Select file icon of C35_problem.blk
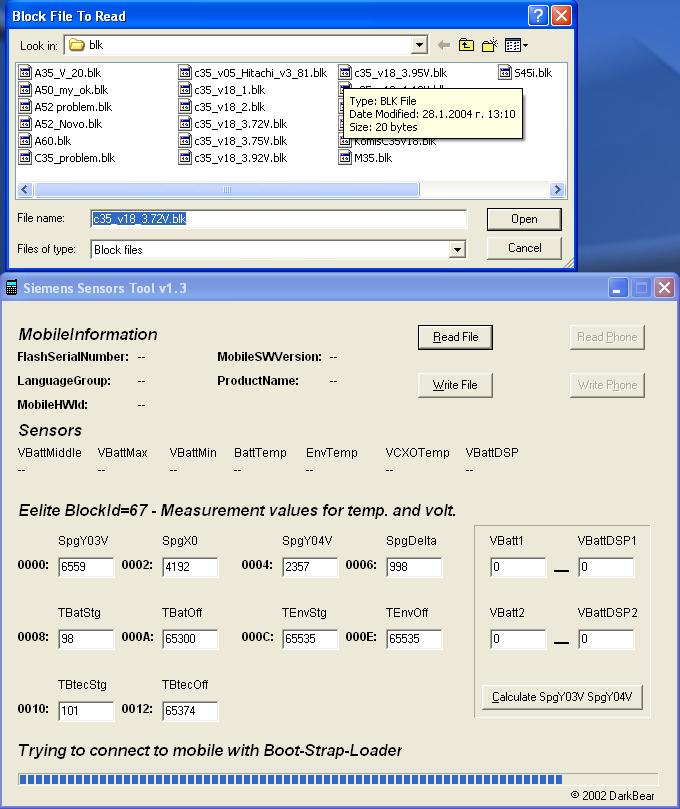Screen dimensions: 680x809 25,158
